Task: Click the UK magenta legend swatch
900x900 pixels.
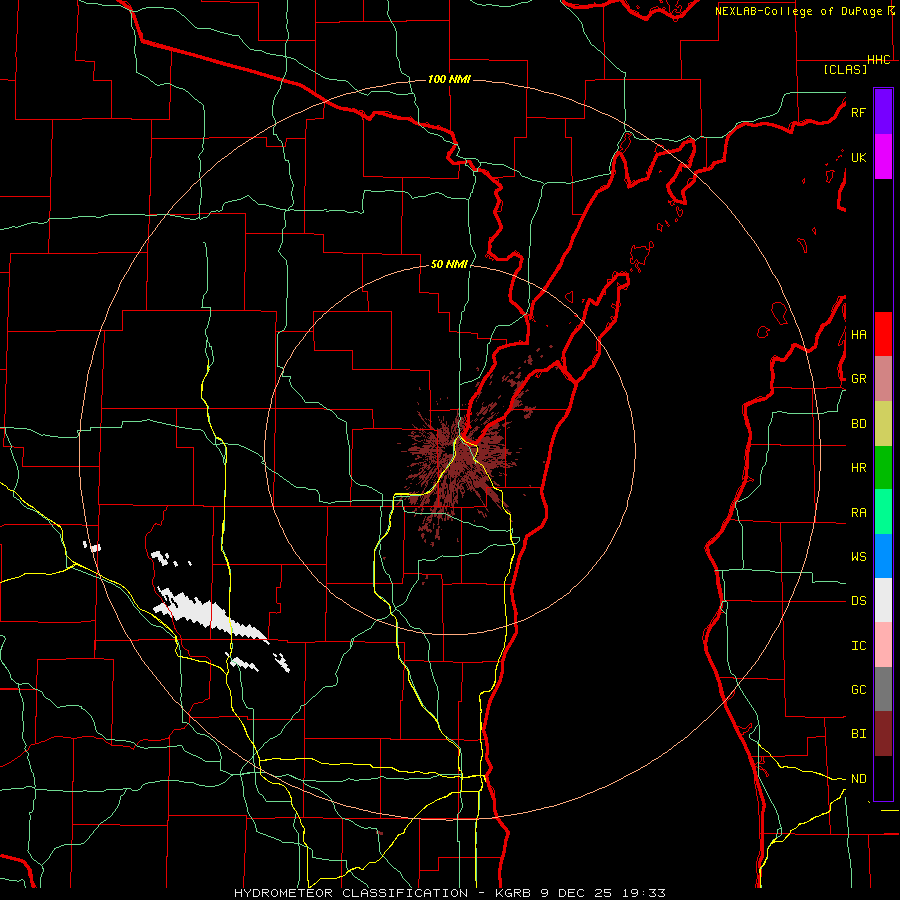Action: point(883,157)
